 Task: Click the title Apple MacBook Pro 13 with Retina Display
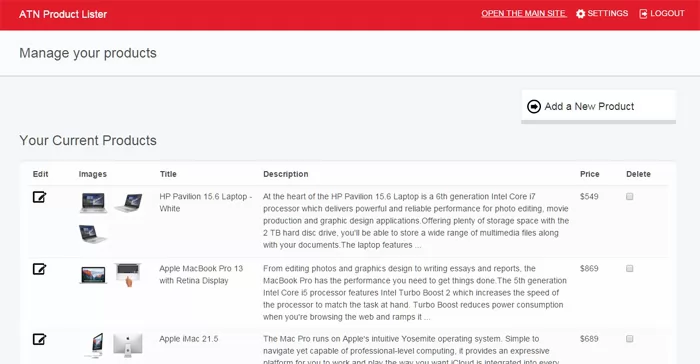[201, 274]
